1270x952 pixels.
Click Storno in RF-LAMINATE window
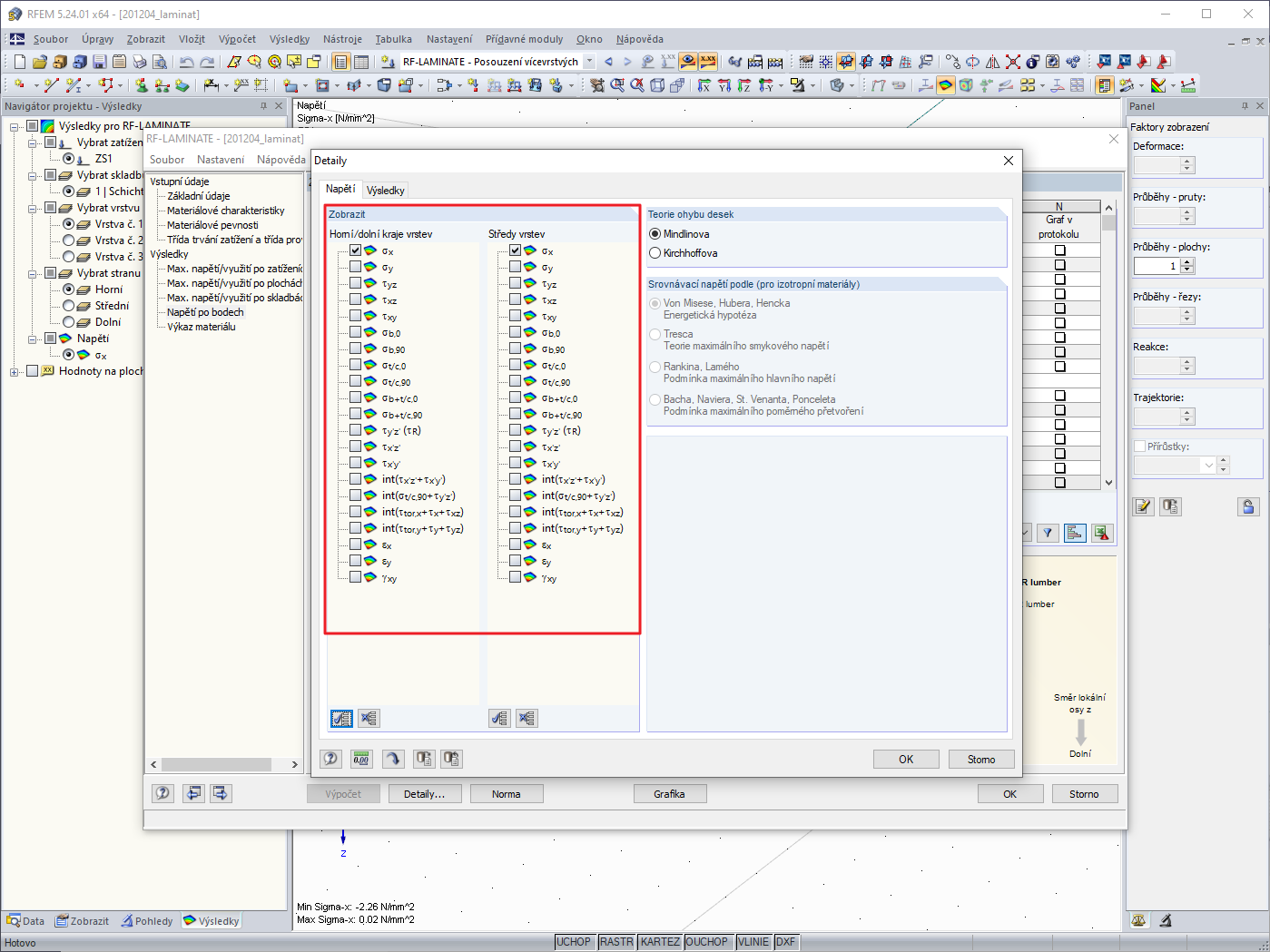click(1084, 794)
